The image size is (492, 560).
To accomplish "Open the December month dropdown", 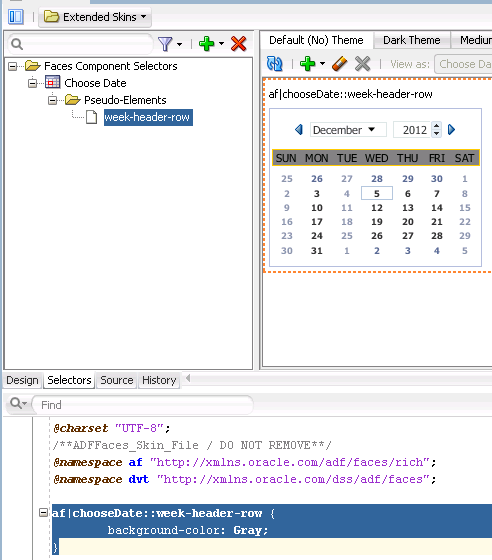I will click(348, 130).
